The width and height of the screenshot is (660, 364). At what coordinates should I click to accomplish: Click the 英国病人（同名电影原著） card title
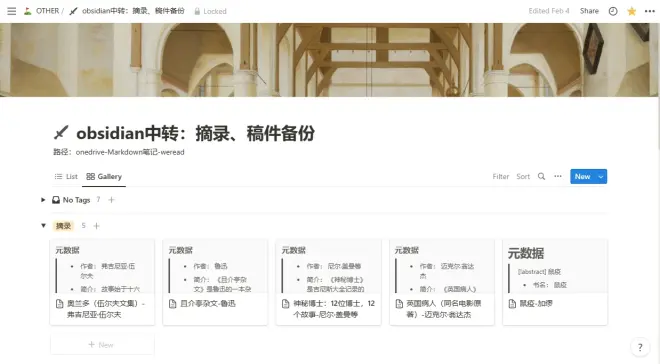click(x=443, y=309)
